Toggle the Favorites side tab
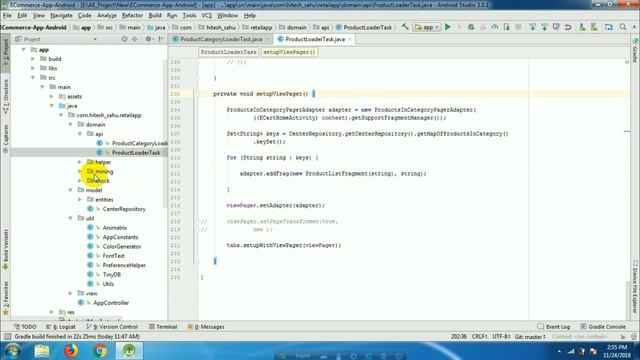640x360 pixels. tap(6, 298)
